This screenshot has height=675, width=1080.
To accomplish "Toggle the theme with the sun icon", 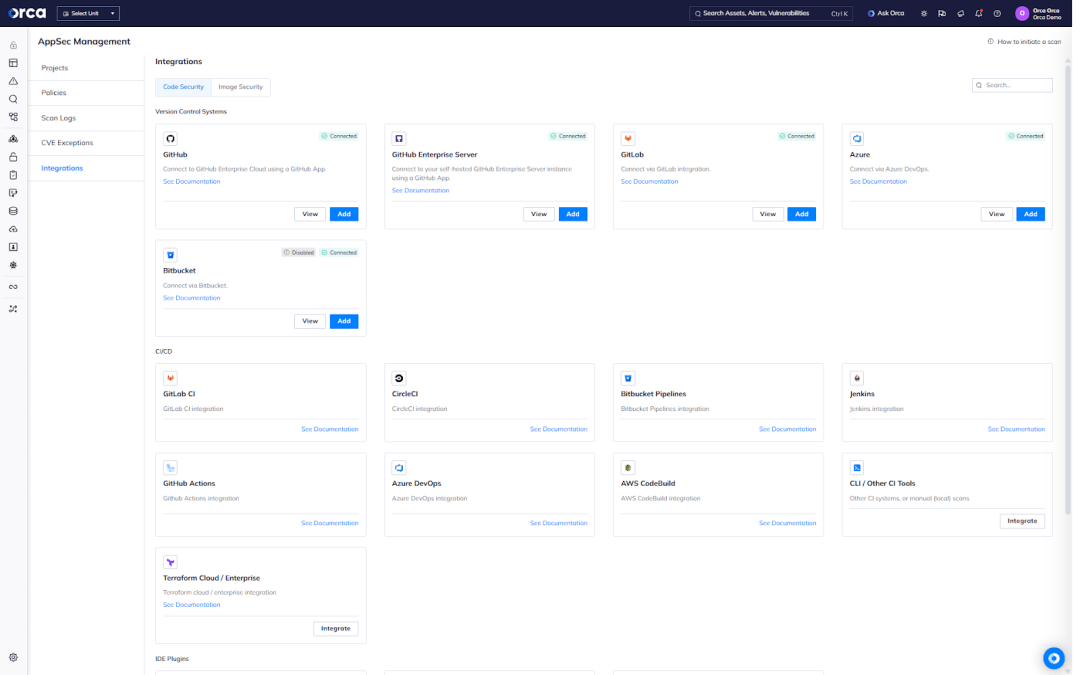I will pos(922,13).
